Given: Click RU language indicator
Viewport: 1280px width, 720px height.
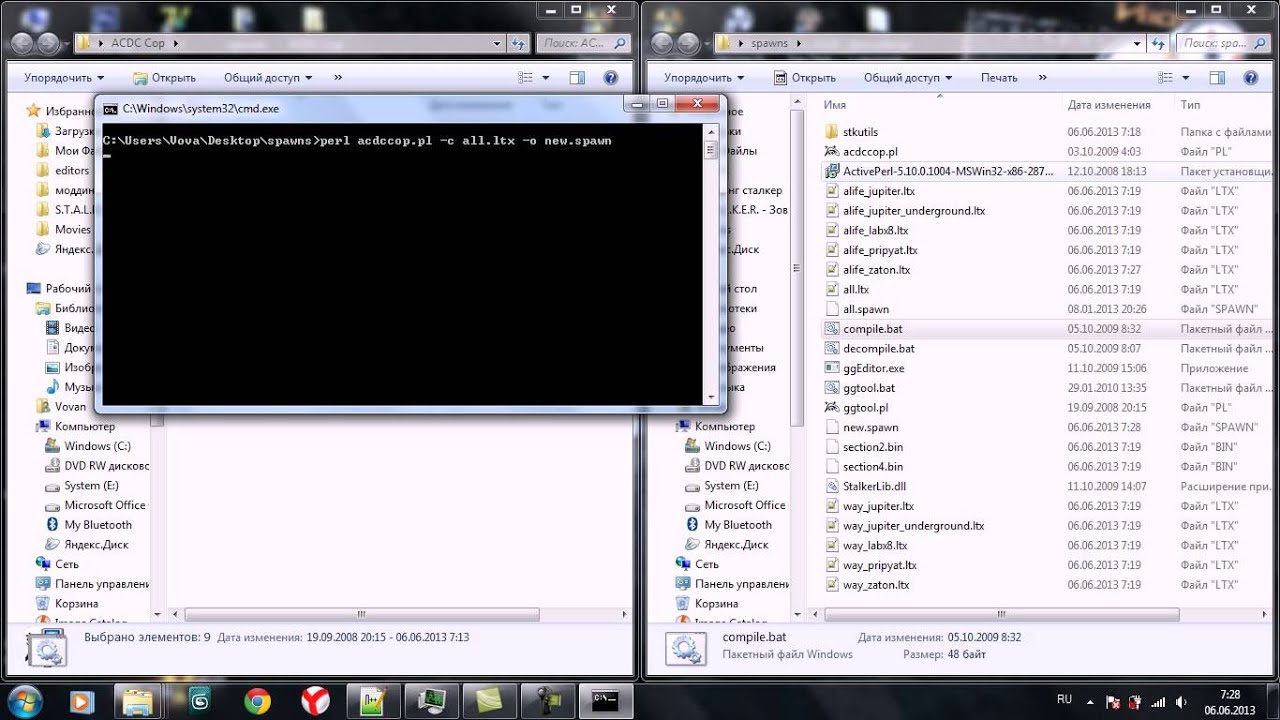Looking at the screenshot, I should pos(1065,699).
